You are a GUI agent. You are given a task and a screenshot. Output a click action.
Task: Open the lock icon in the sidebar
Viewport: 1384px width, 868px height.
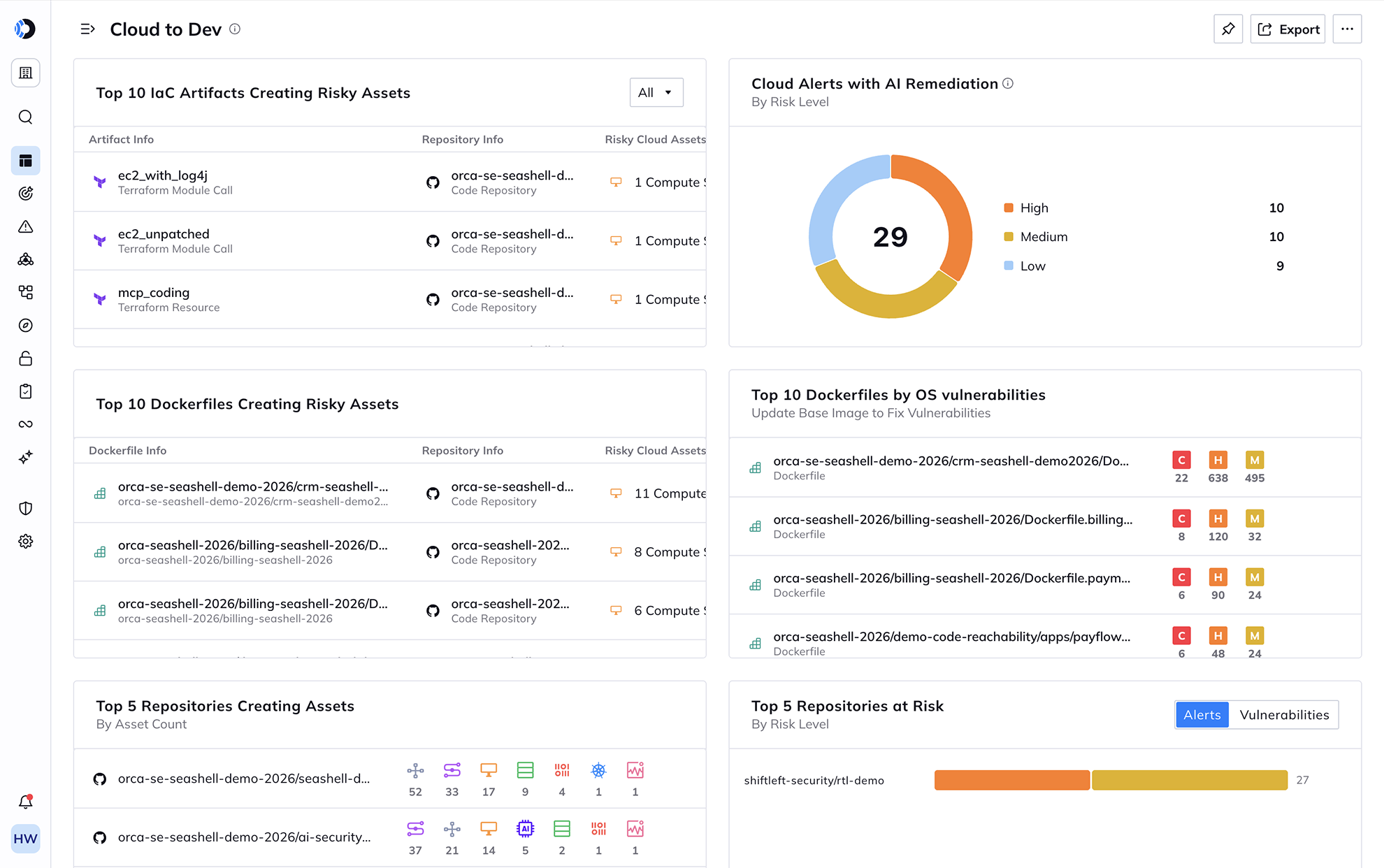[x=25, y=359]
